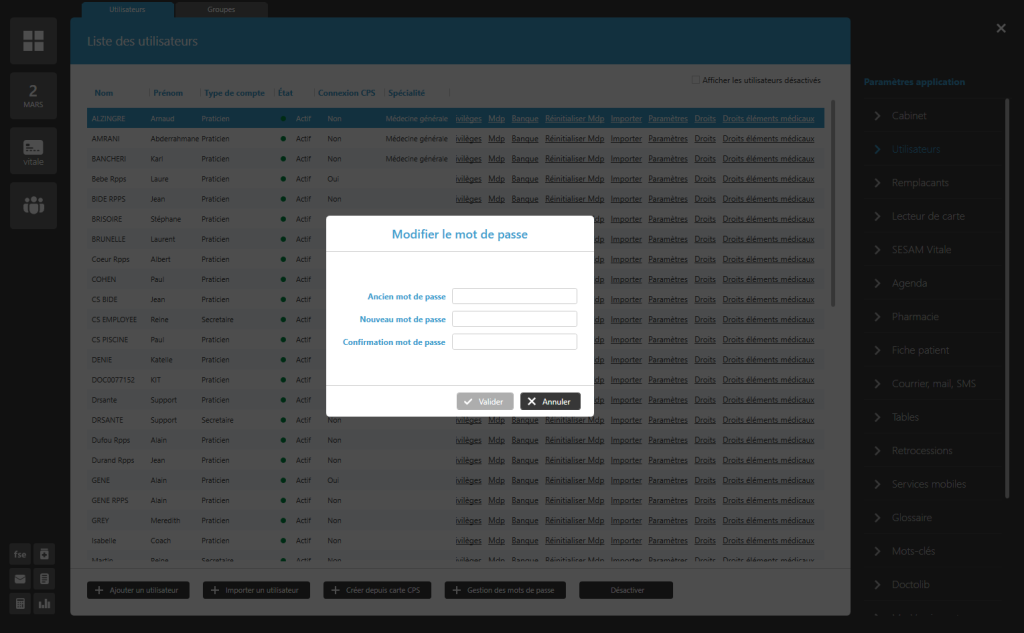Screen dimensions: 1024x633
Task: Toggle 'Afficher les utilisateurs désactivés' checkbox
Action: 696,80
